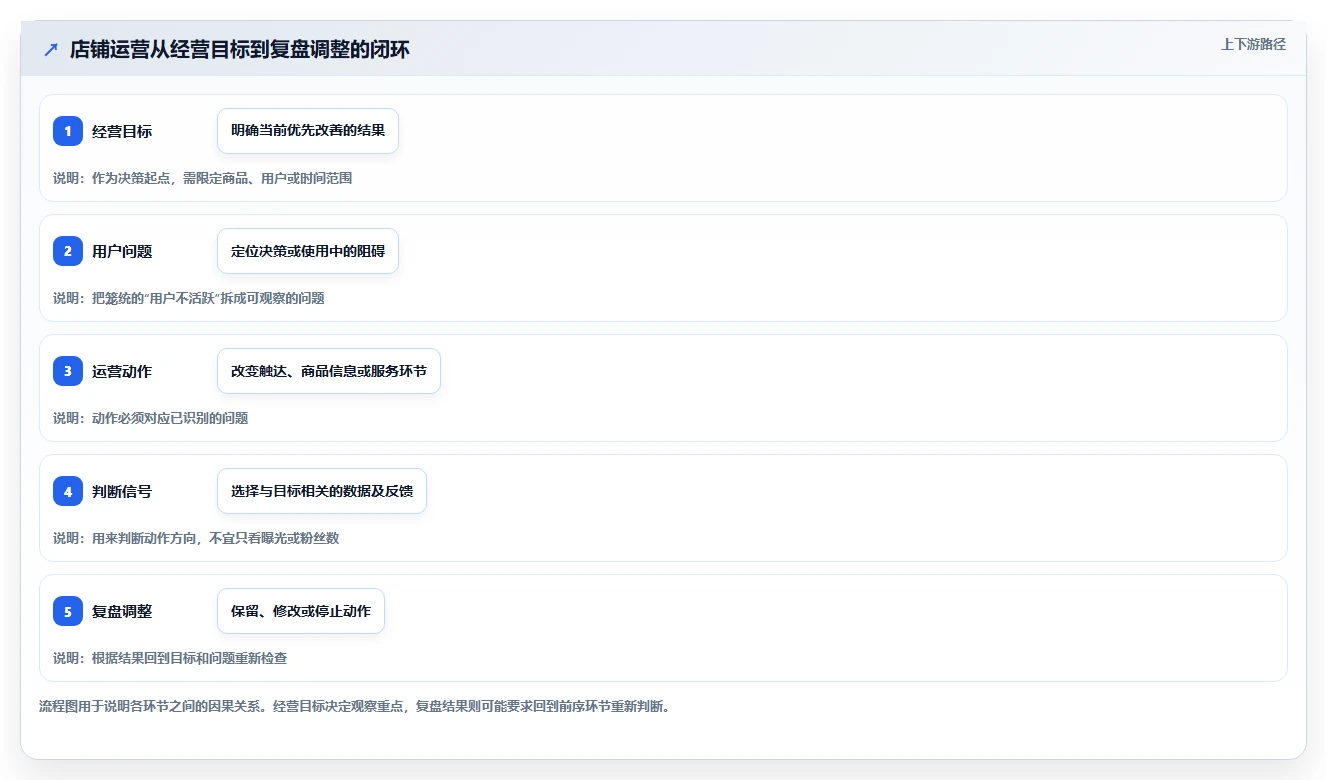
Task: Click the step 1 number badge
Action: pos(68,131)
